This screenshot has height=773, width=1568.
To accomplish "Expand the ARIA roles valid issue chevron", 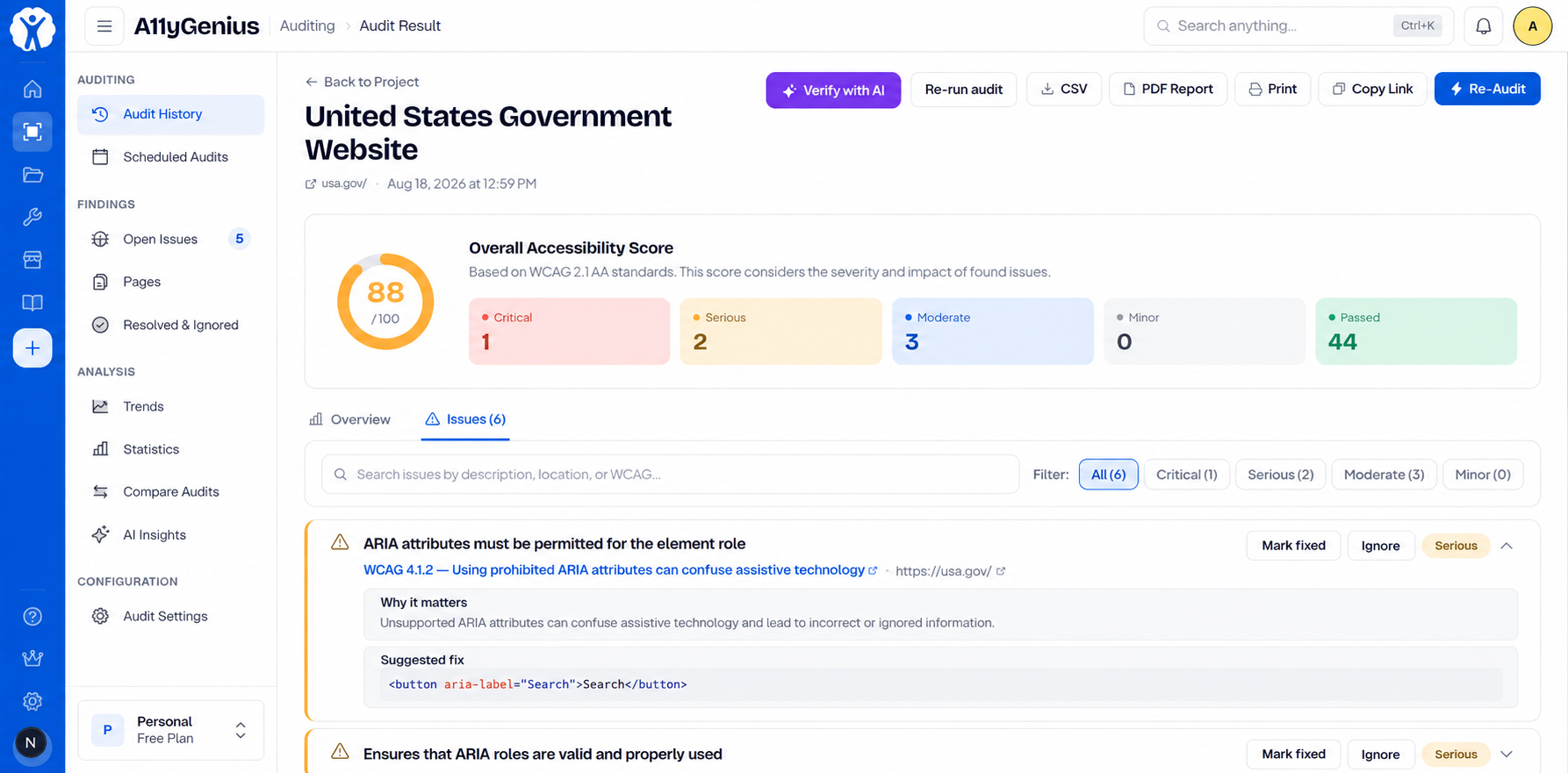I will 1507,755.
